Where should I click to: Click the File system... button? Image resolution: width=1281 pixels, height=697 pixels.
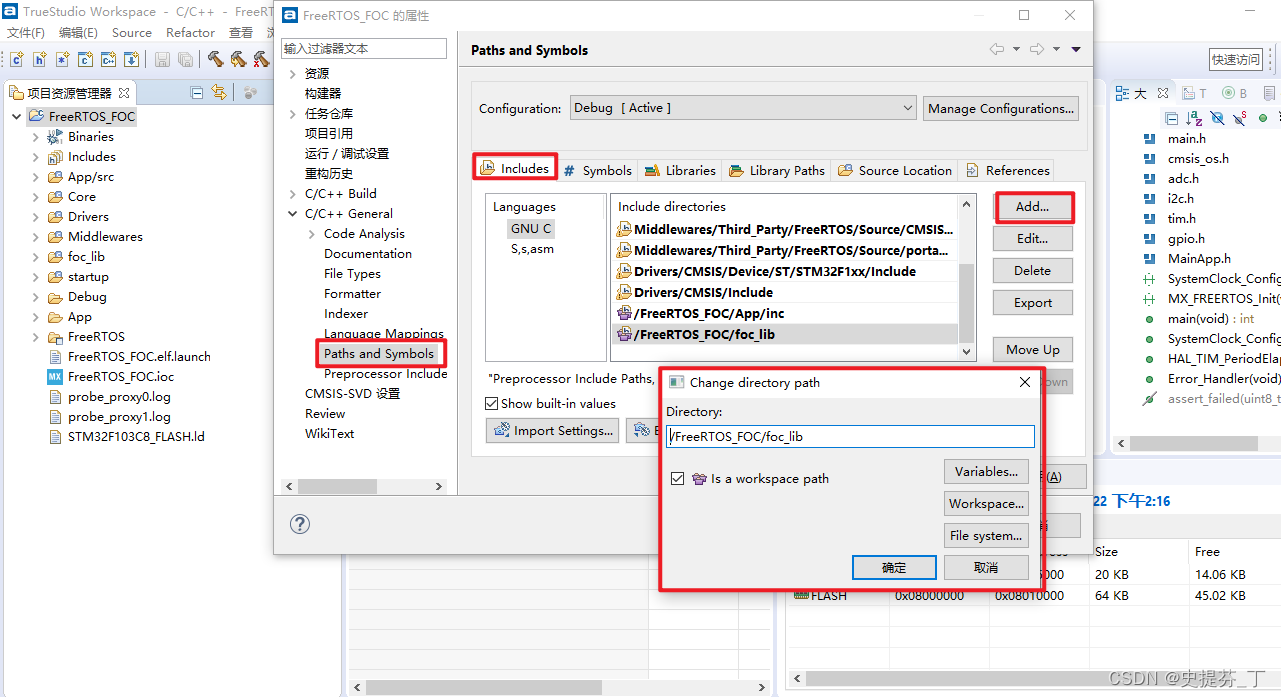coord(986,536)
